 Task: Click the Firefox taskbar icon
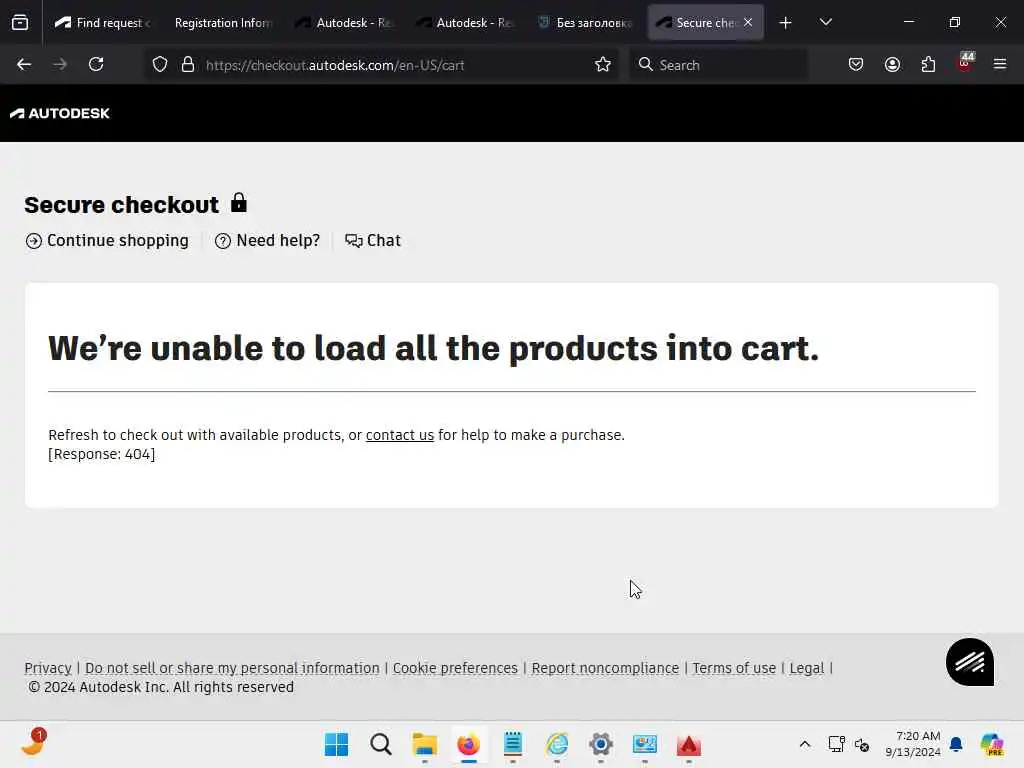[x=468, y=744]
